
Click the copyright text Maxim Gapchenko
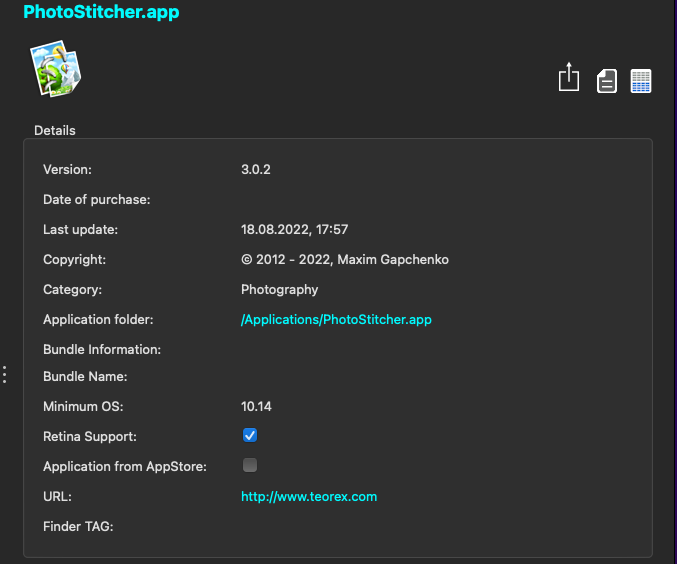tap(393, 260)
